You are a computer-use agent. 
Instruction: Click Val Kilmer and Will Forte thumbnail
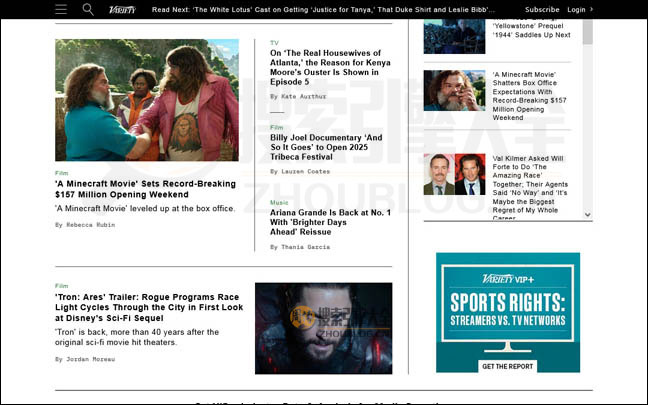coord(454,174)
